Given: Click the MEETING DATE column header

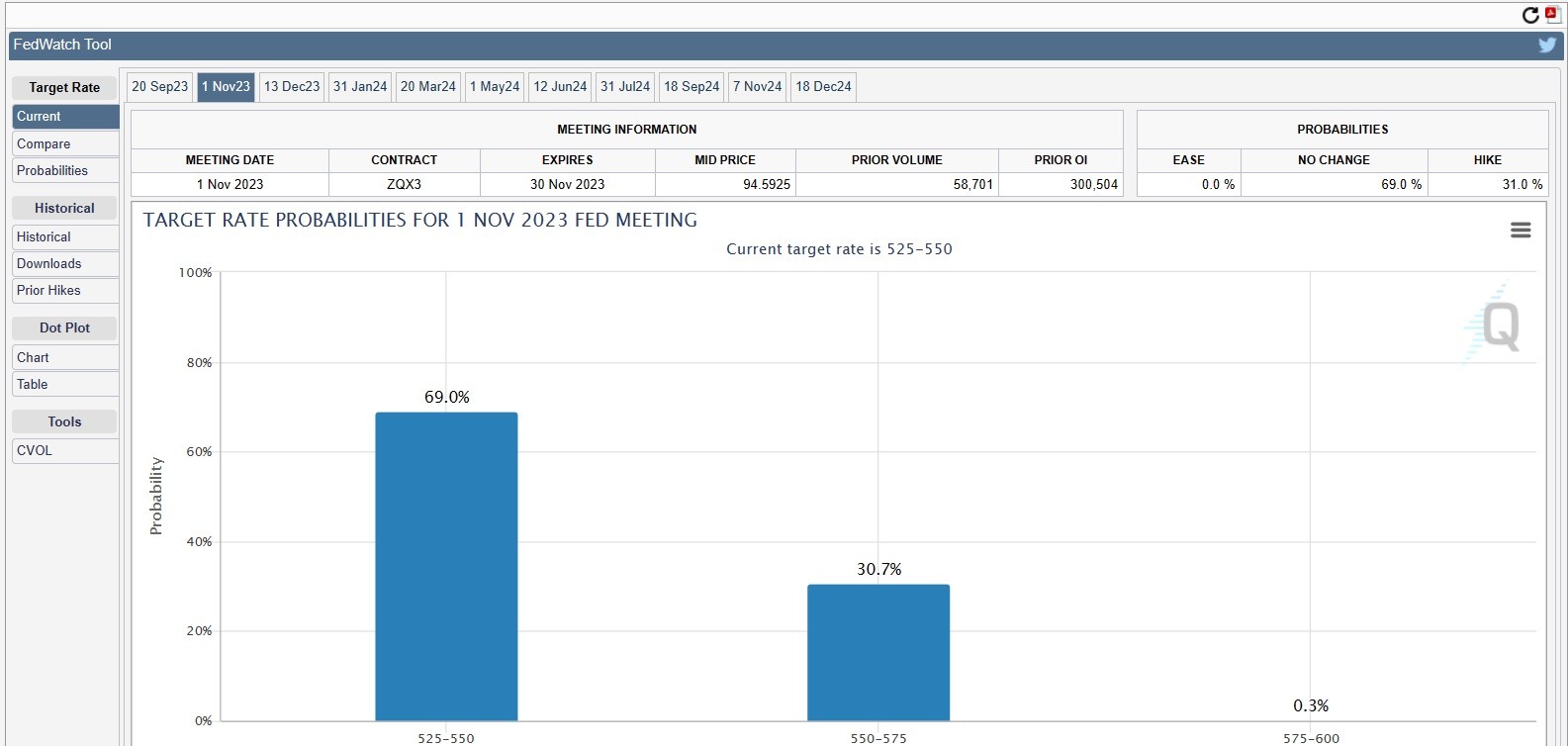Looking at the screenshot, I should click(230, 160).
